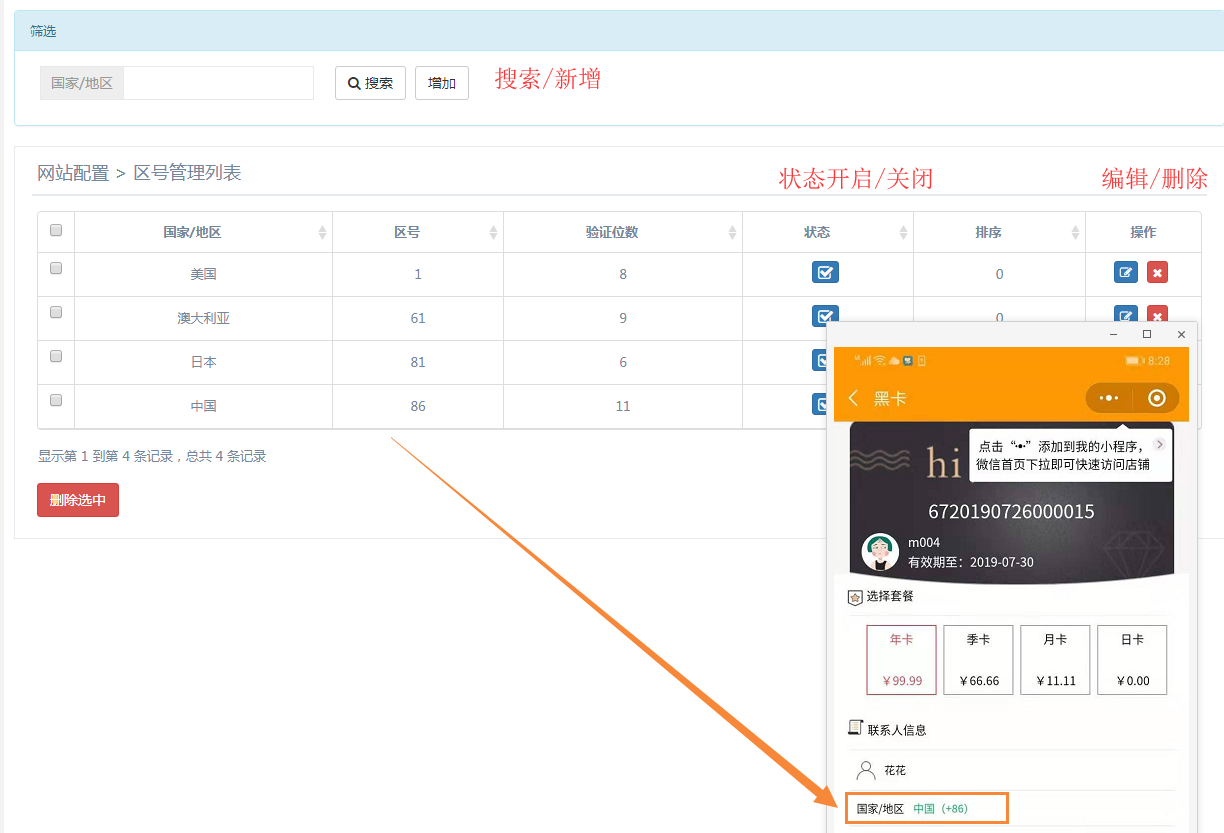Click area code 86 cell
Image resolution: width=1224 pixels, height=833 pixels.
[418, 406]
